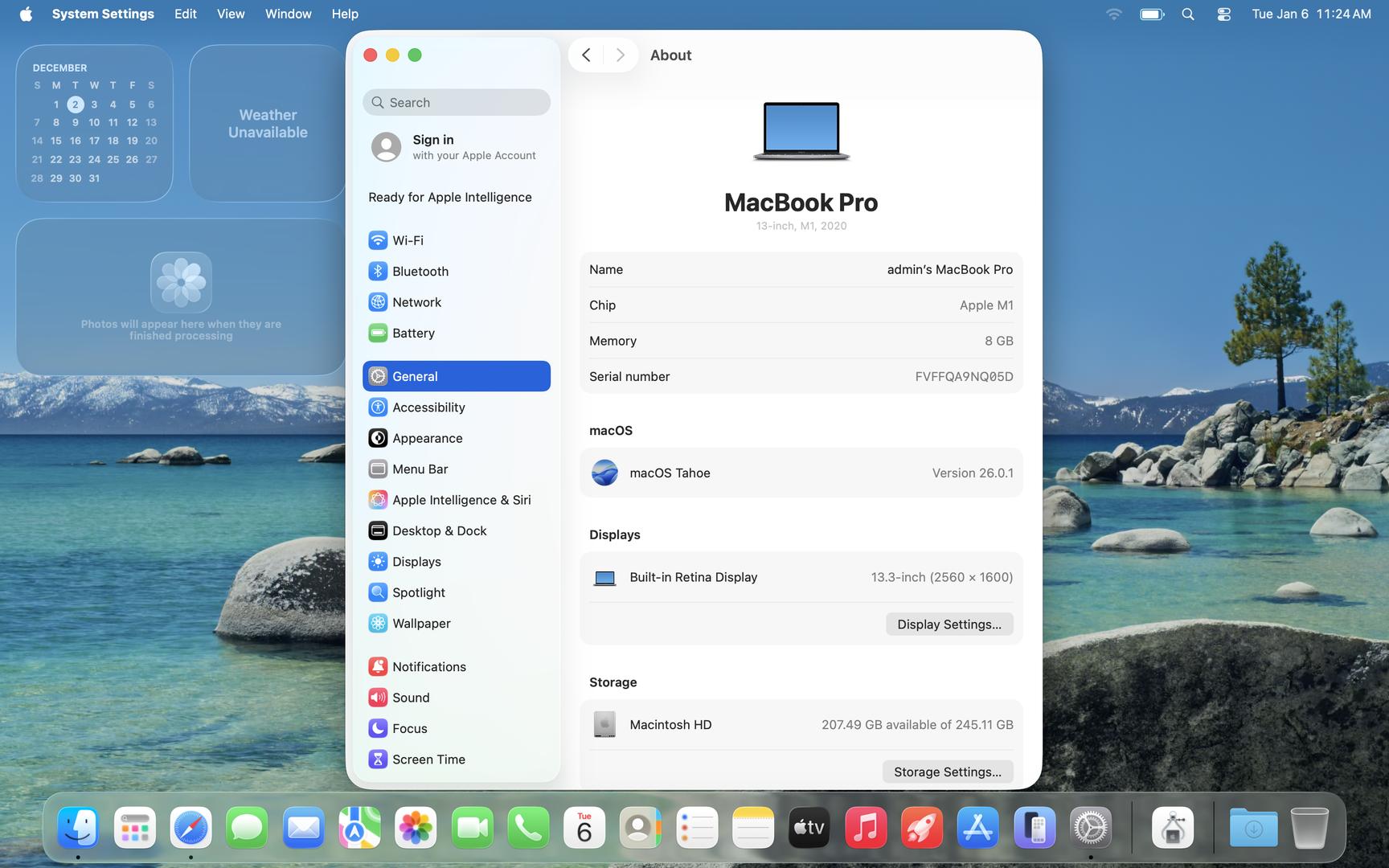Viewport: 1389px width, 868px height.
Task: Select Wallpaper in the sidebar
Action: coord(420,624)
